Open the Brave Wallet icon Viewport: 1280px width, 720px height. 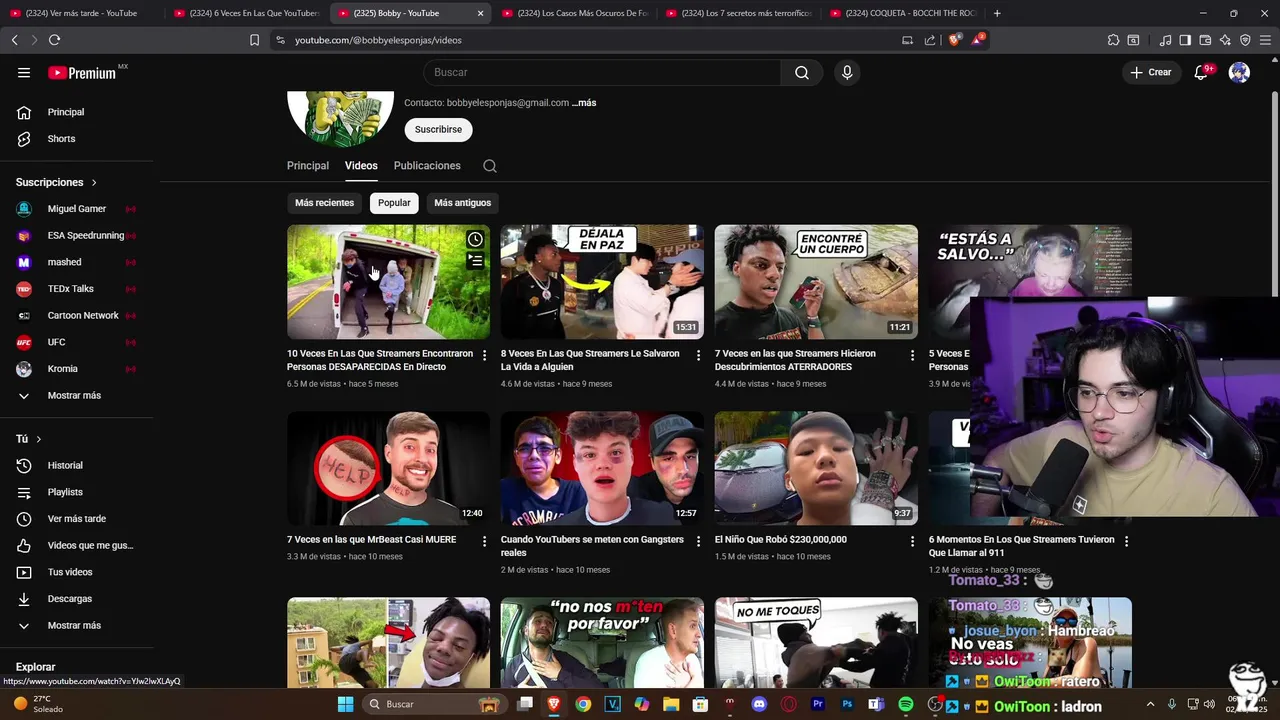pyautogui.click(x=1205, y=40)
